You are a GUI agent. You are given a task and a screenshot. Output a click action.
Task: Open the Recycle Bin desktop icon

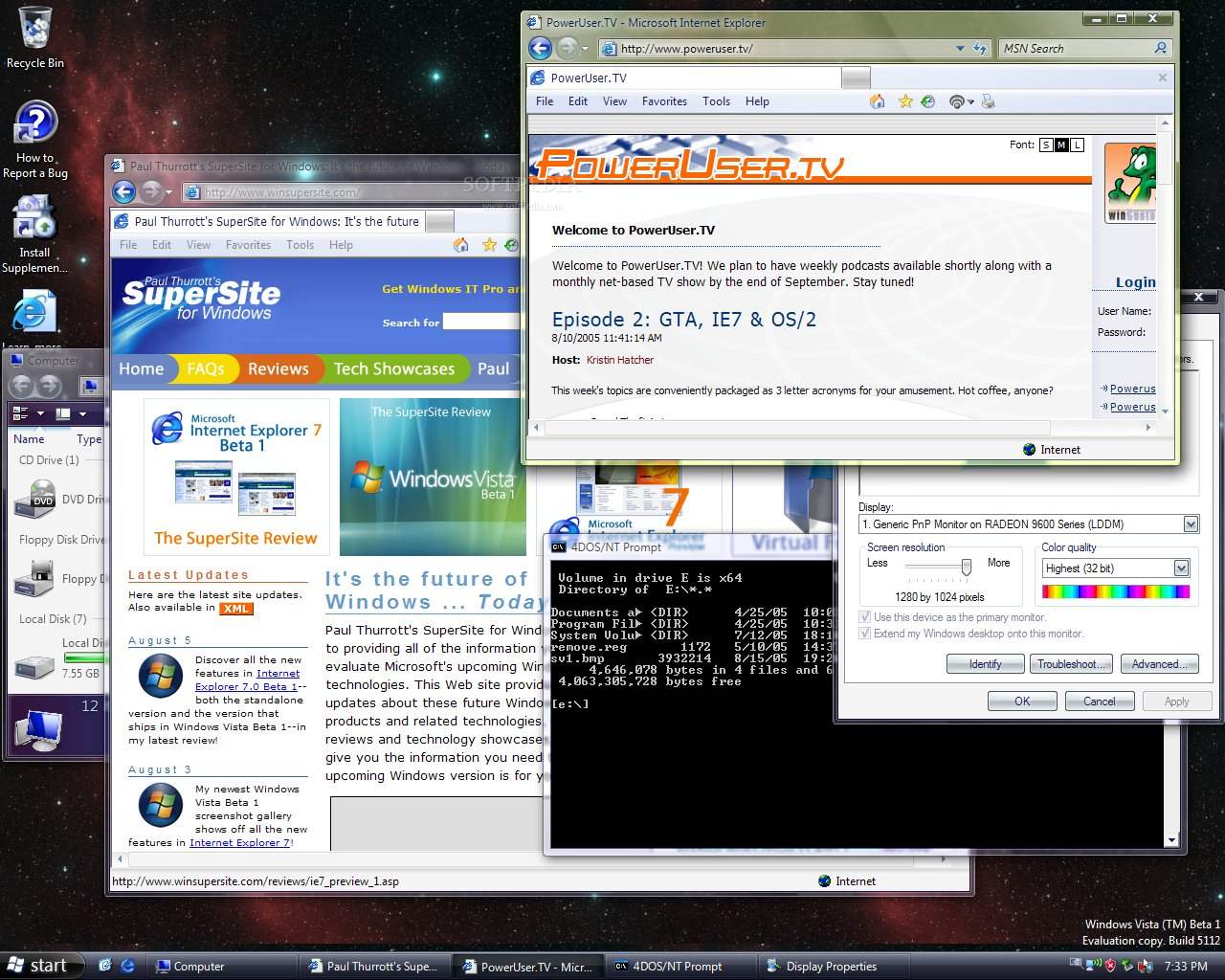35,38
